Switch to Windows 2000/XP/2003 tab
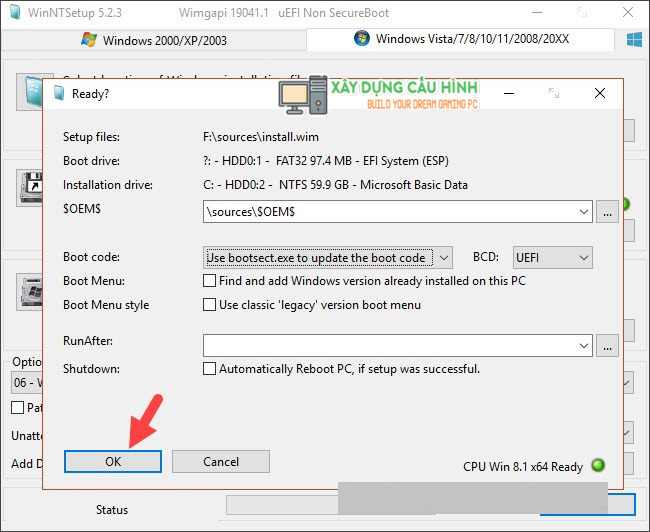This screenshot has width=650, height=532. [x=154, y=40]
